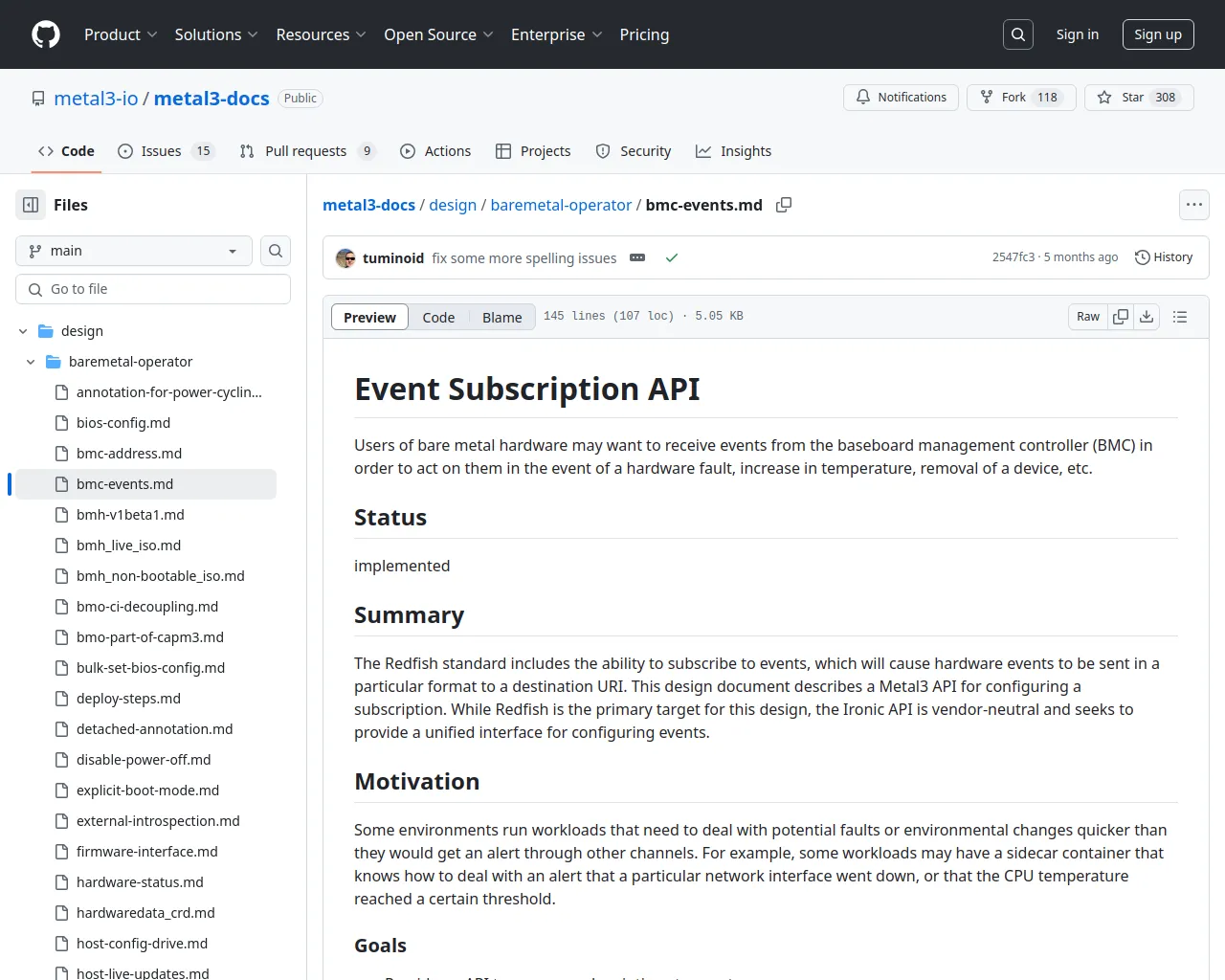Image resolution: width=1225 pixels, height=980 pixels.
Task: Open the Code tab
Action: click(x=66, y=151)
